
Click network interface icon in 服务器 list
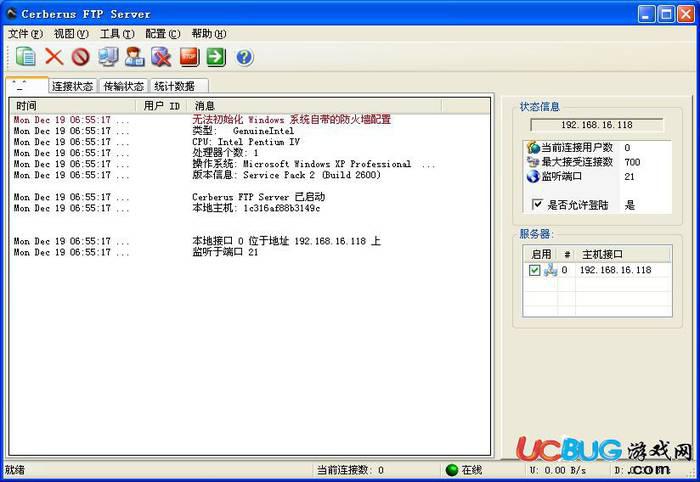[550, 270]
